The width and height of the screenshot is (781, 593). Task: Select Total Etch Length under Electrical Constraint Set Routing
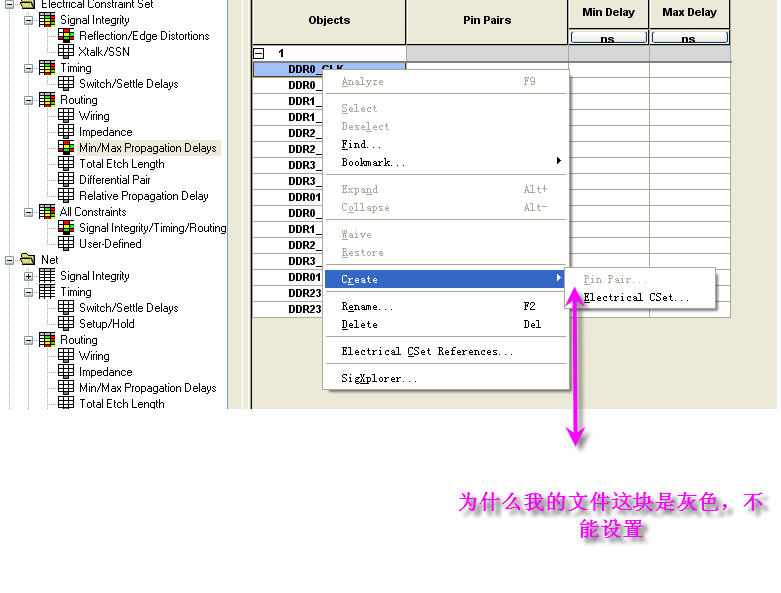122,164
